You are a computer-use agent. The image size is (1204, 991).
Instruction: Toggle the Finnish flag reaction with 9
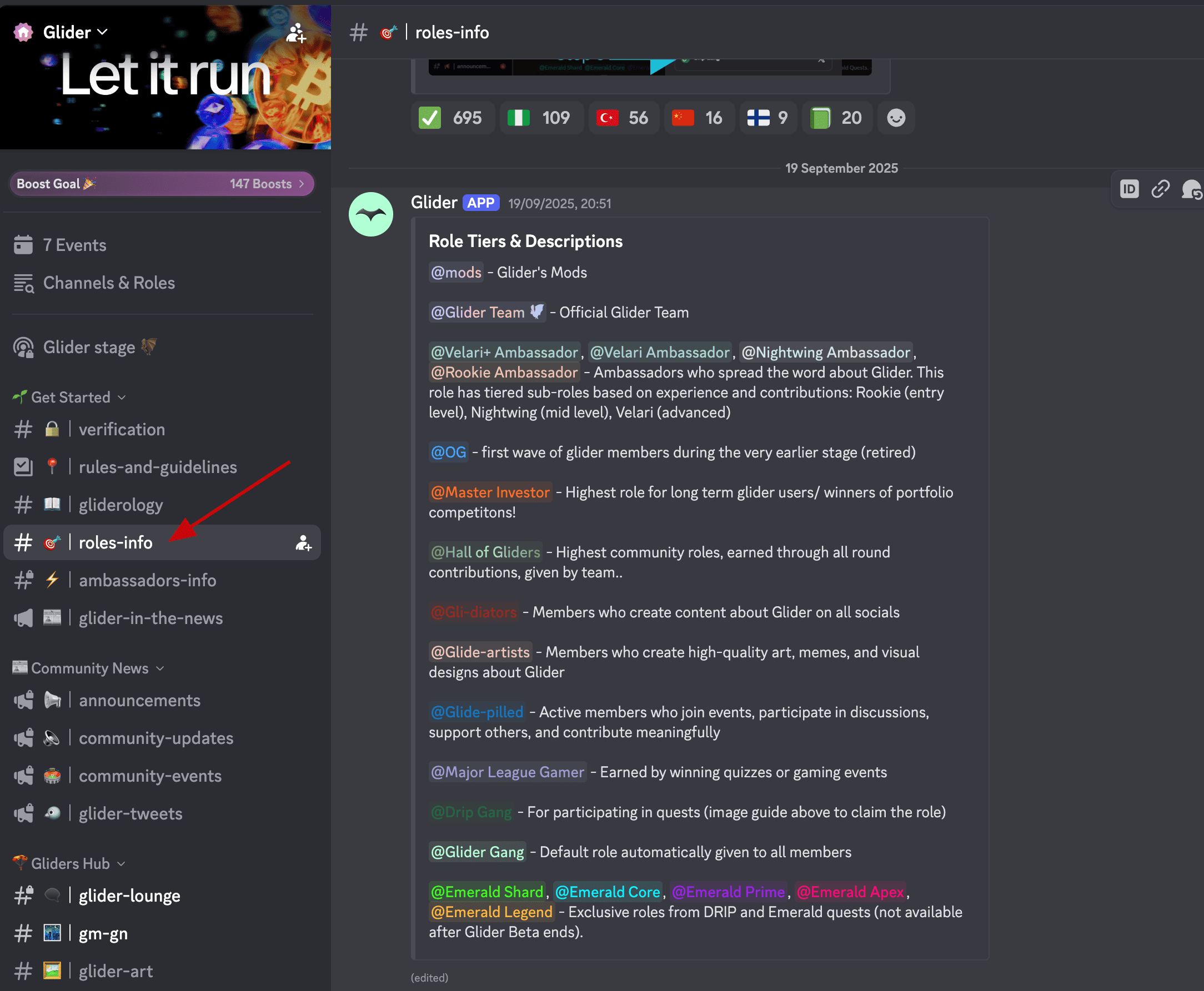768,118
